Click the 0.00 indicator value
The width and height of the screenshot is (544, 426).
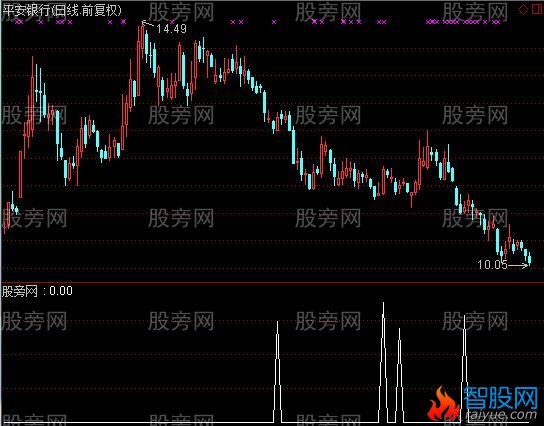(61, 291)
